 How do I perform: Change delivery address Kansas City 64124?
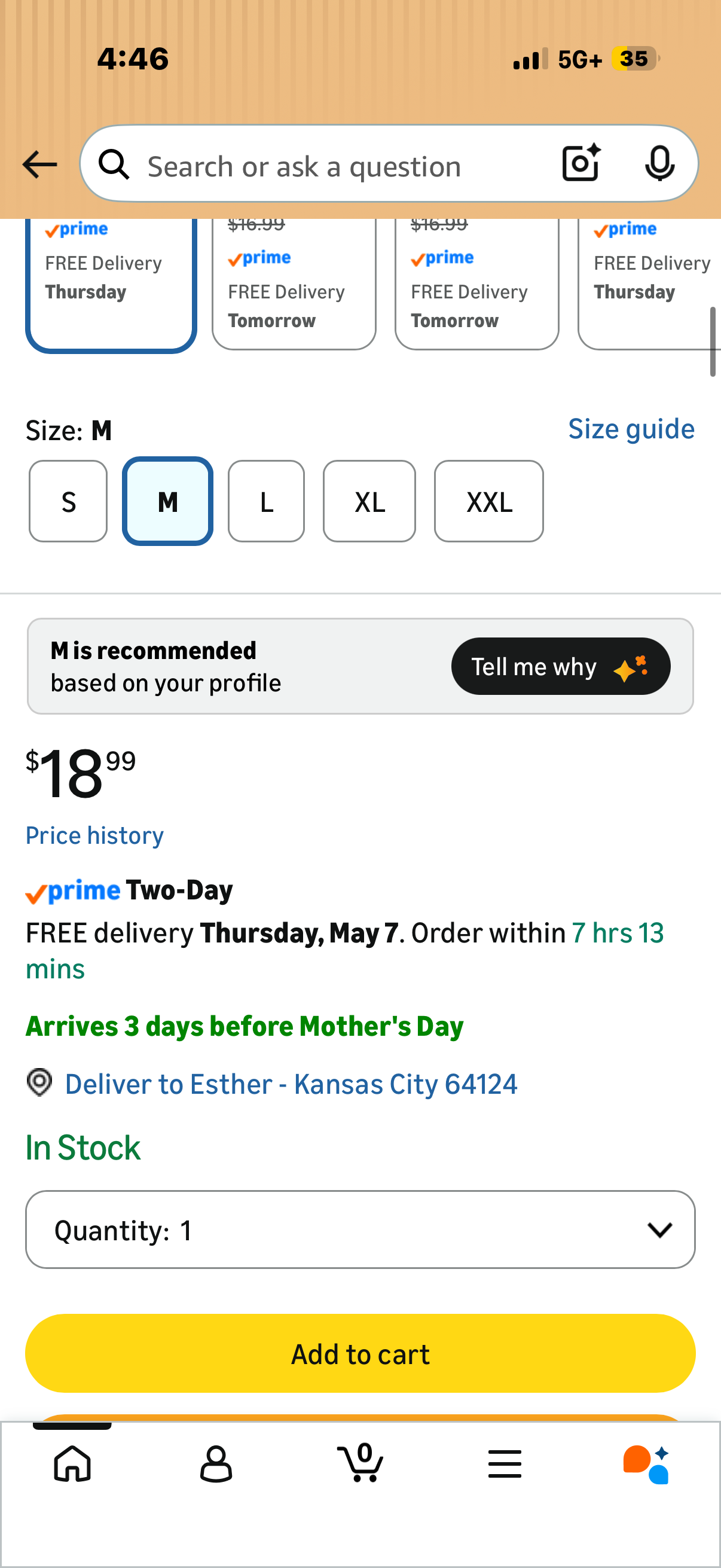click(291, 1084)
